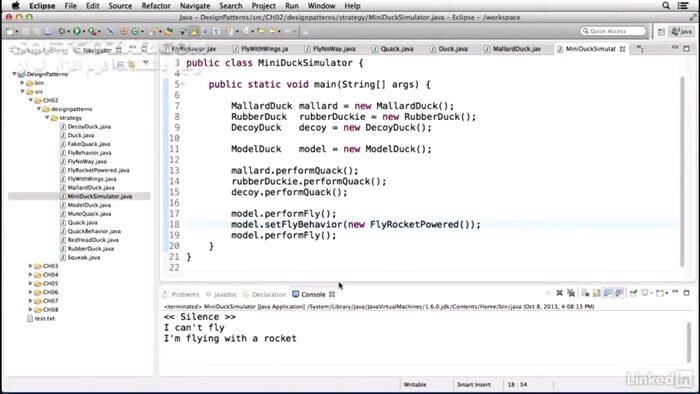Close the MiniDuckSimulator editor tab

622,49
